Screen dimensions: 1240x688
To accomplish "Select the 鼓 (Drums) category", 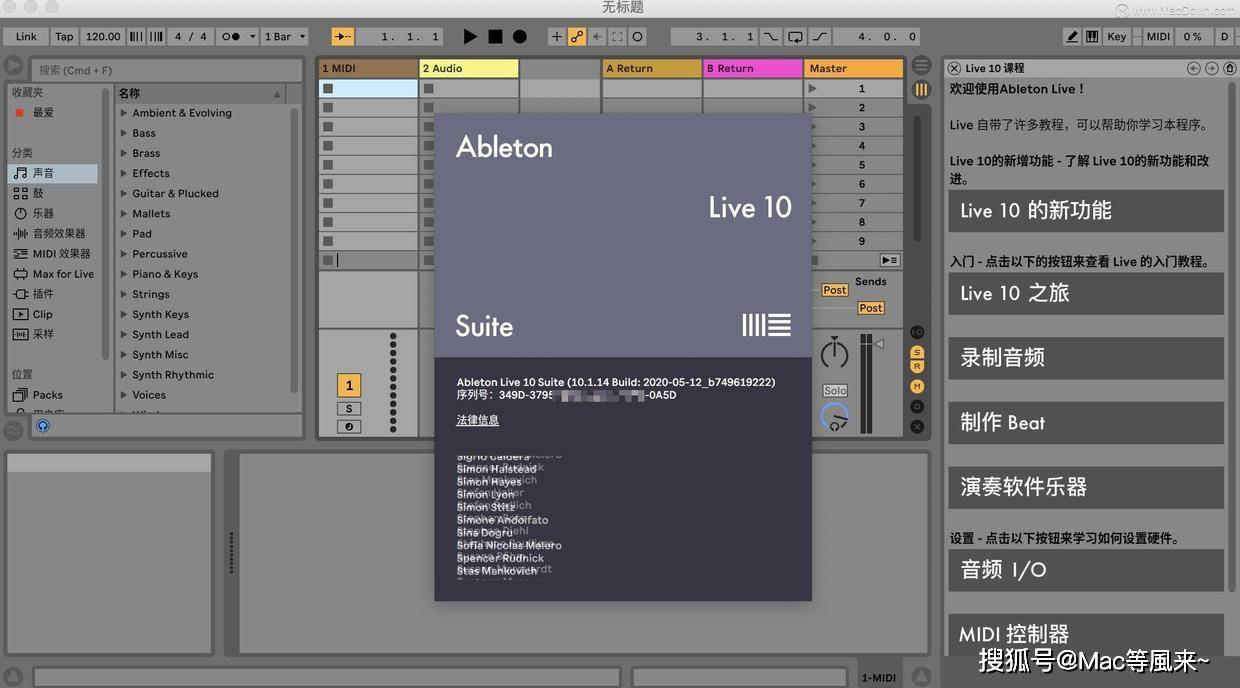I will click(x=53, y=193).
